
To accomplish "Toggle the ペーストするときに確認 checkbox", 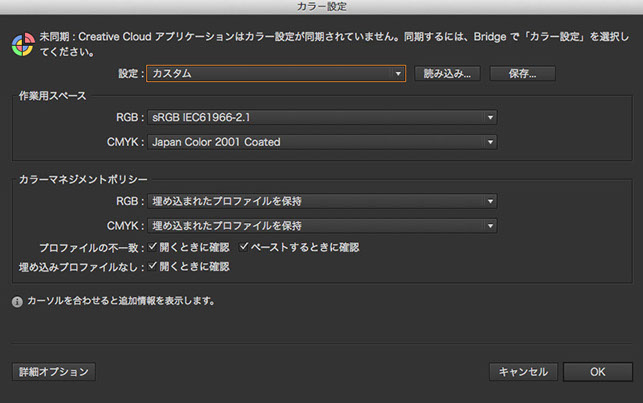I will tap(244, 247).
